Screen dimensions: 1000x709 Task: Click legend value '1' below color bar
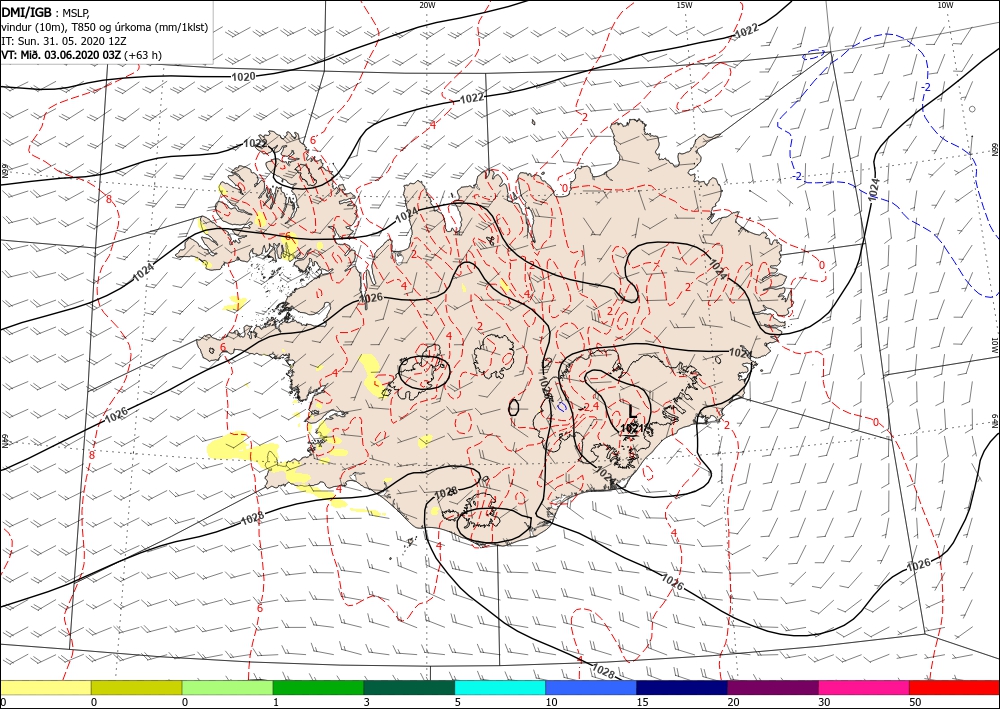pos(276,702)
